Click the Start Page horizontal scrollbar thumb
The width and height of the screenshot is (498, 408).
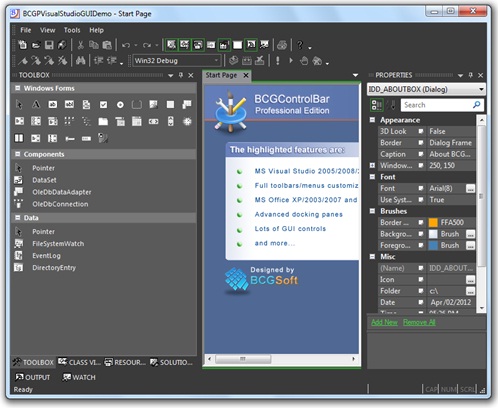point(243,359)
